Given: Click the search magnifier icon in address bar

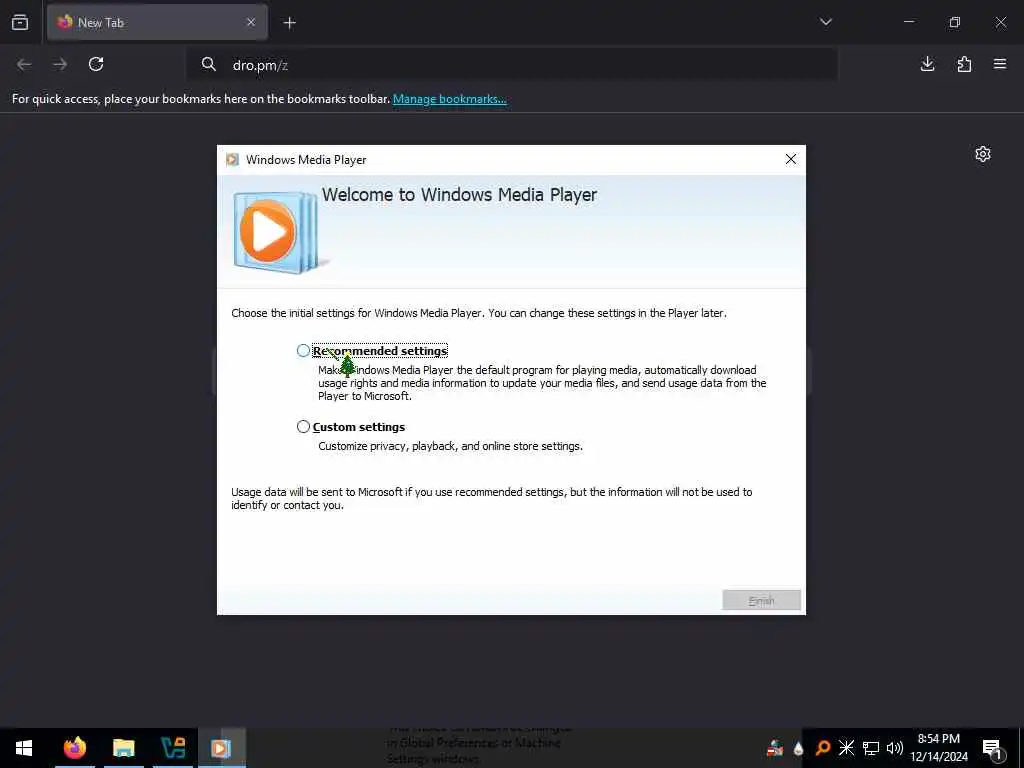Looking at the screenshot, I should click(208, 64).
